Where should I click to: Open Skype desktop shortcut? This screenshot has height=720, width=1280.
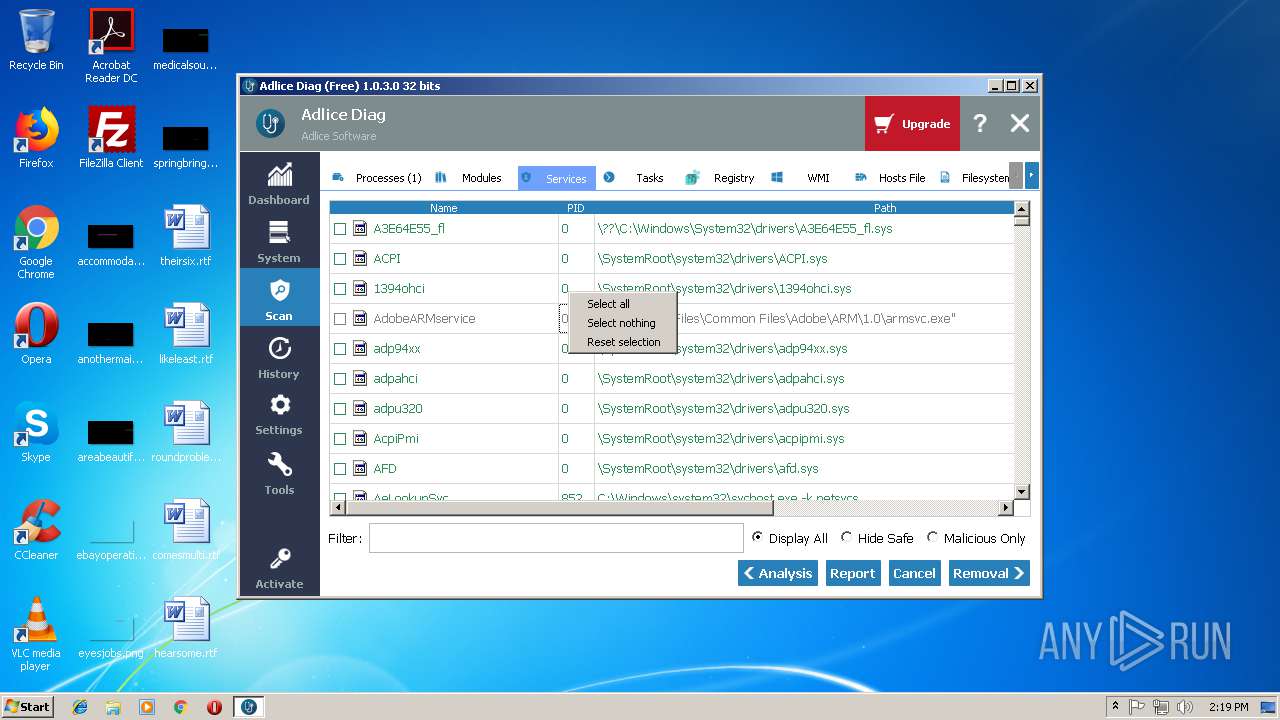(36, 432)
